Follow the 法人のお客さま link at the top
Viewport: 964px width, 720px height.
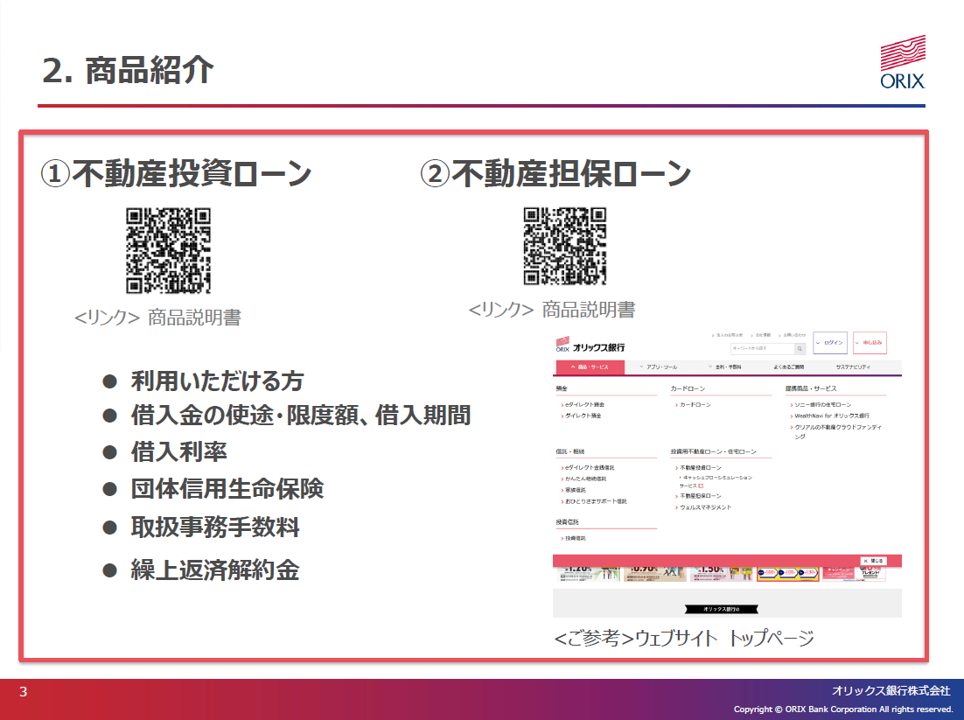pos(727,335)
